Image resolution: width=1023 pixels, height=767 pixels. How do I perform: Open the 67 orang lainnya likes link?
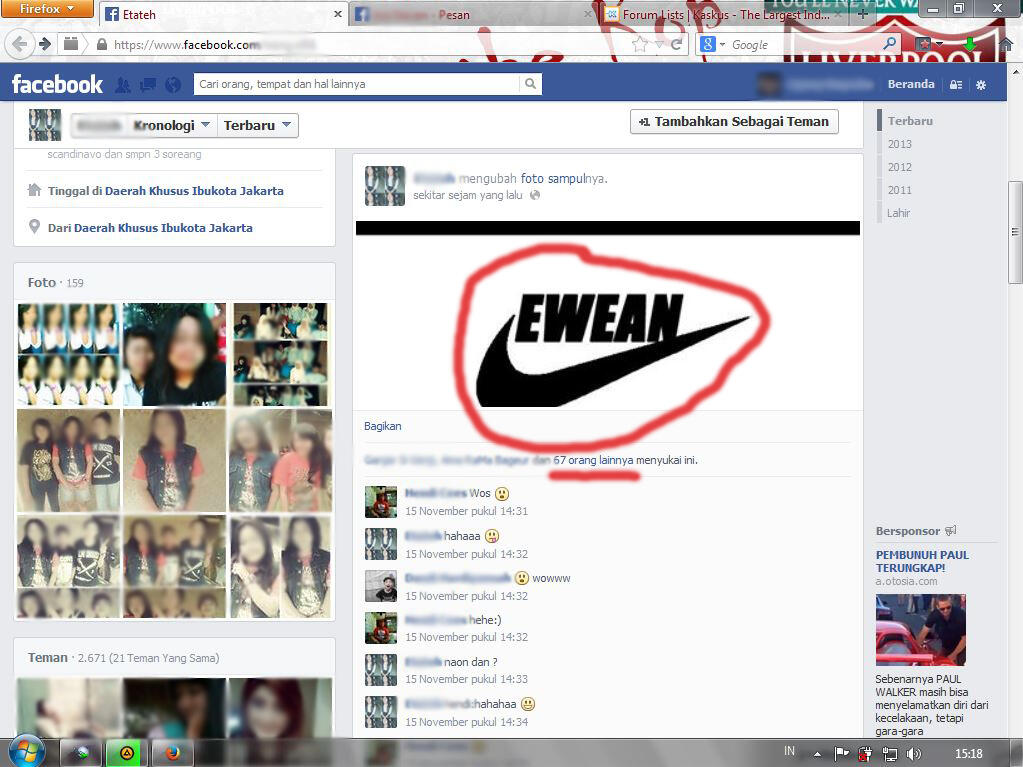click(593, 460)
